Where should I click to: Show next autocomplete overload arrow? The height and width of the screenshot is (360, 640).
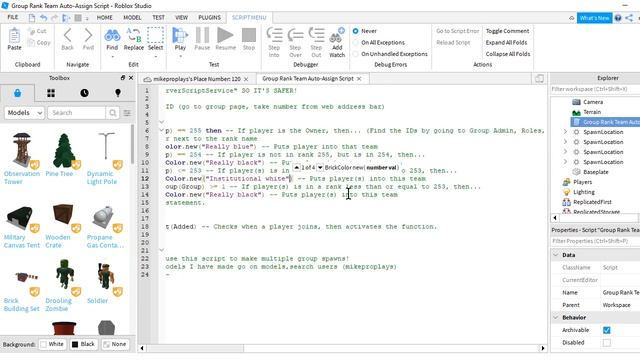coord(320,167)
